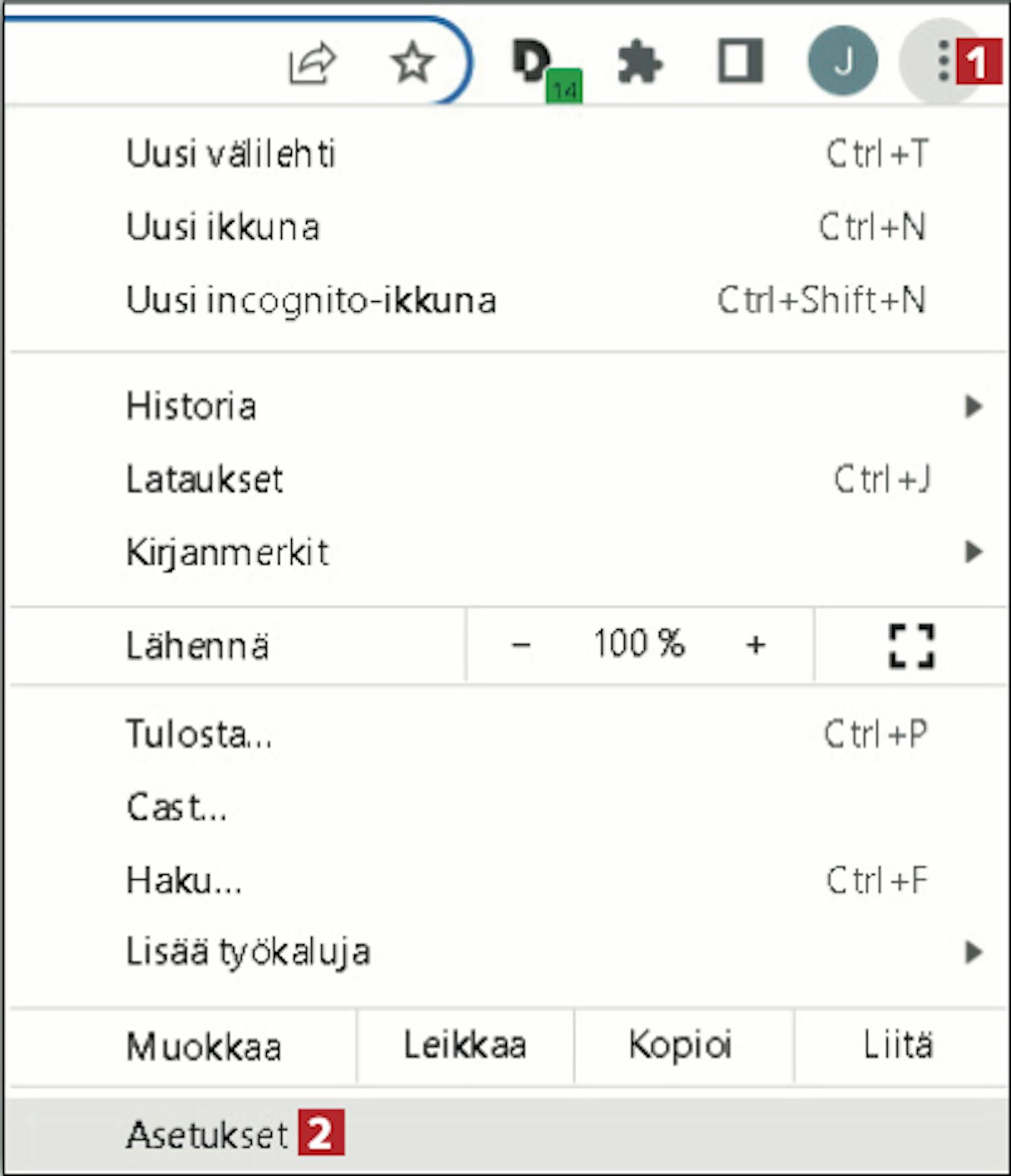Increase zoom with the plus button

coord(756,646)
